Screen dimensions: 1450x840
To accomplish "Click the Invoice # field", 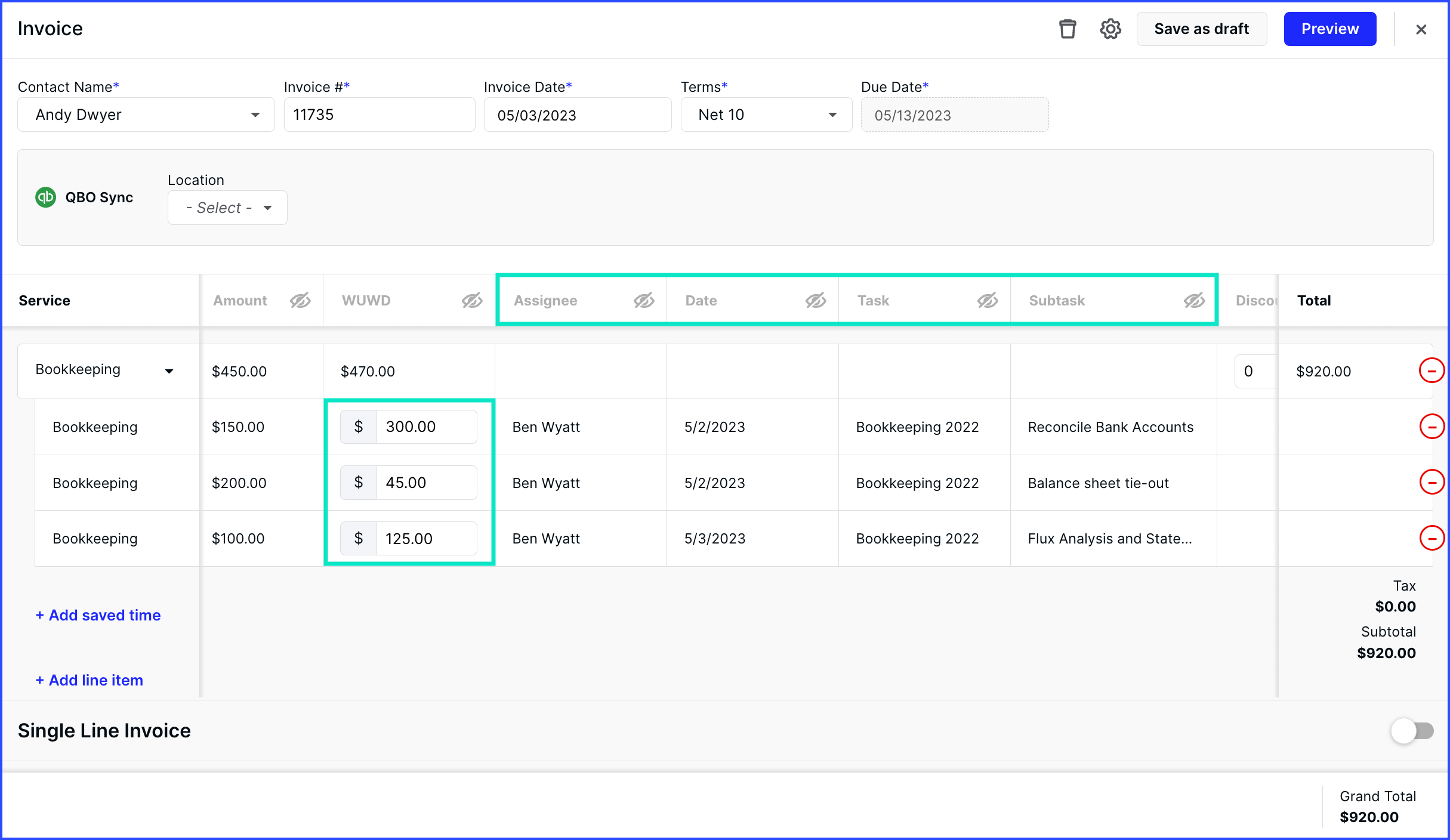I will coord(380,115).
